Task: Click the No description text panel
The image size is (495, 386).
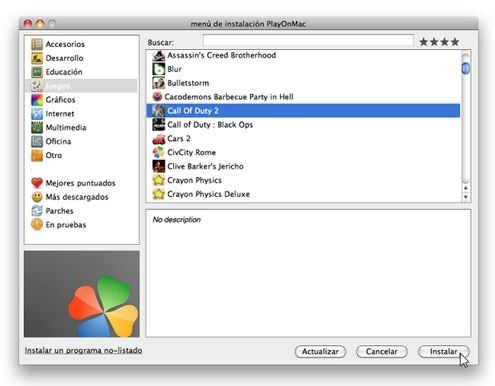Action: pos(308,273)
